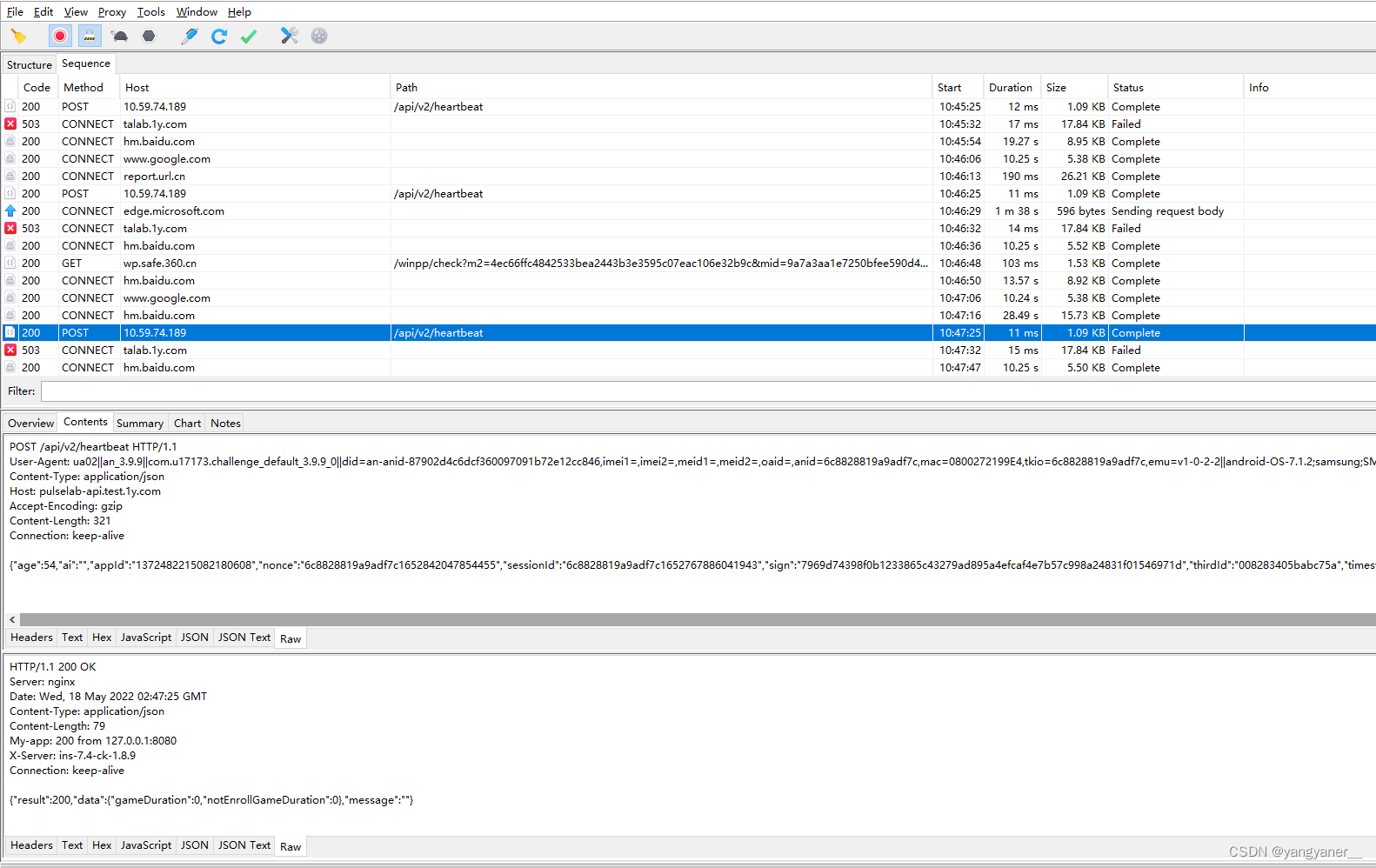Open the Summary tab
The height and width of the screenshot is (868, 1376).
(140, 423)
